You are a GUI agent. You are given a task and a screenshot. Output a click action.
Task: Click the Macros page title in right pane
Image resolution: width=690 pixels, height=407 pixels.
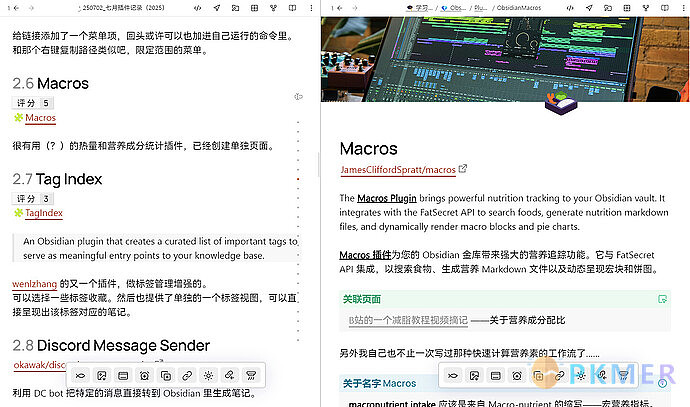(369, 149)
